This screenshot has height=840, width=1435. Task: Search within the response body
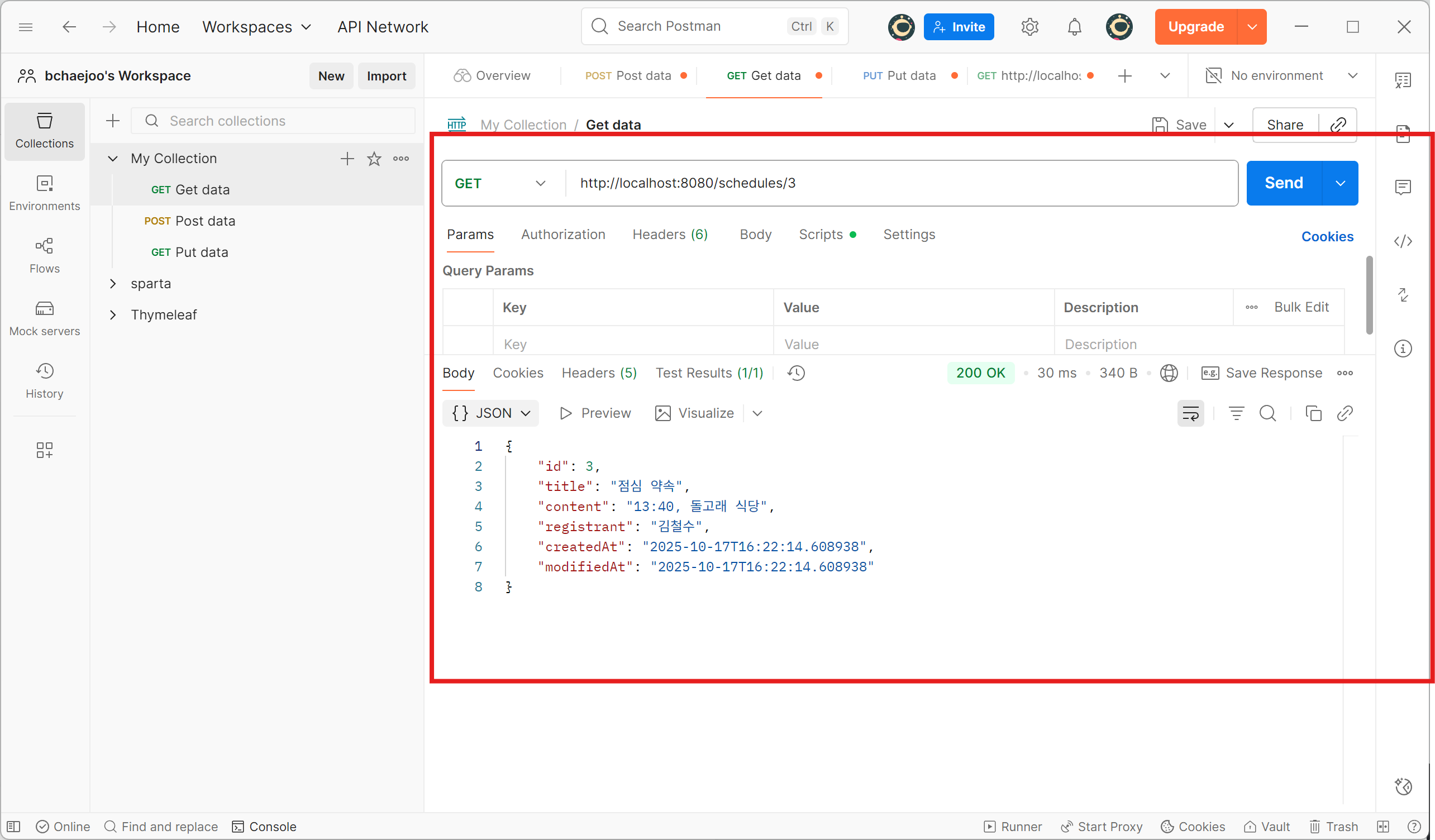pos(1267,413)
